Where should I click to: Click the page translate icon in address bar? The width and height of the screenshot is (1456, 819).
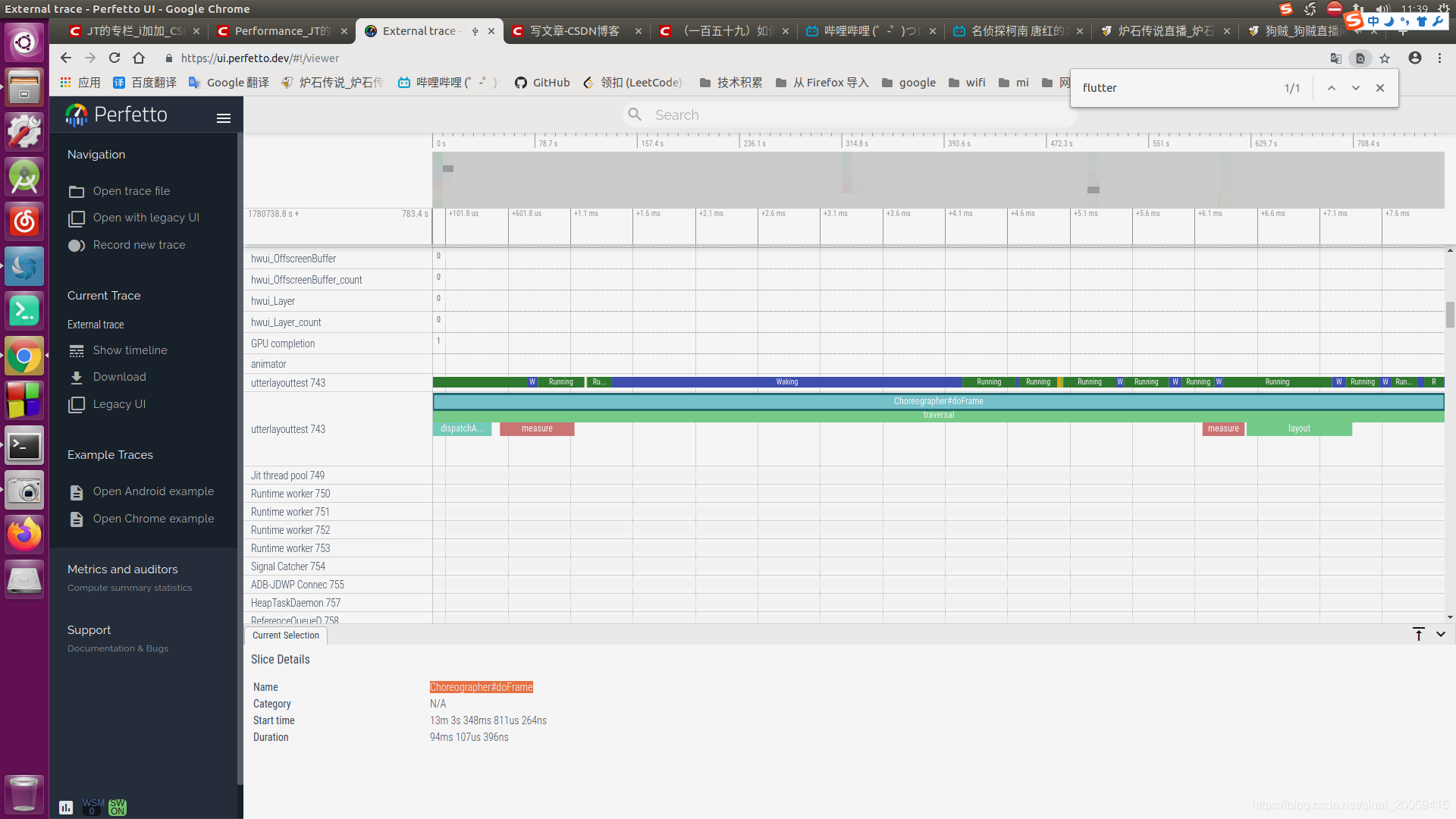1336,58
